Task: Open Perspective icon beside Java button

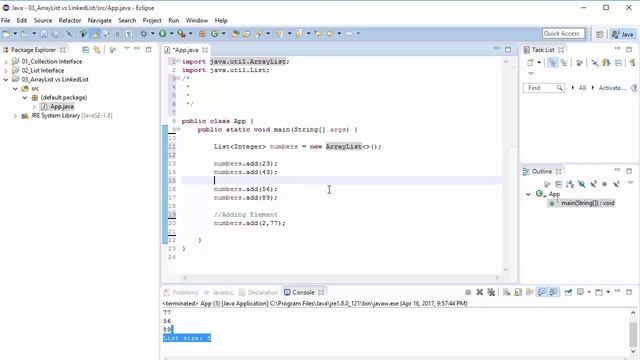Action: click(x=600, y=34)
